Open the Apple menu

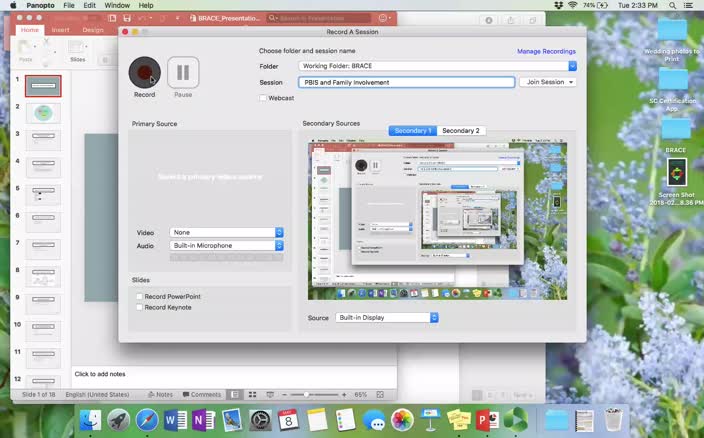pos(13,5)
